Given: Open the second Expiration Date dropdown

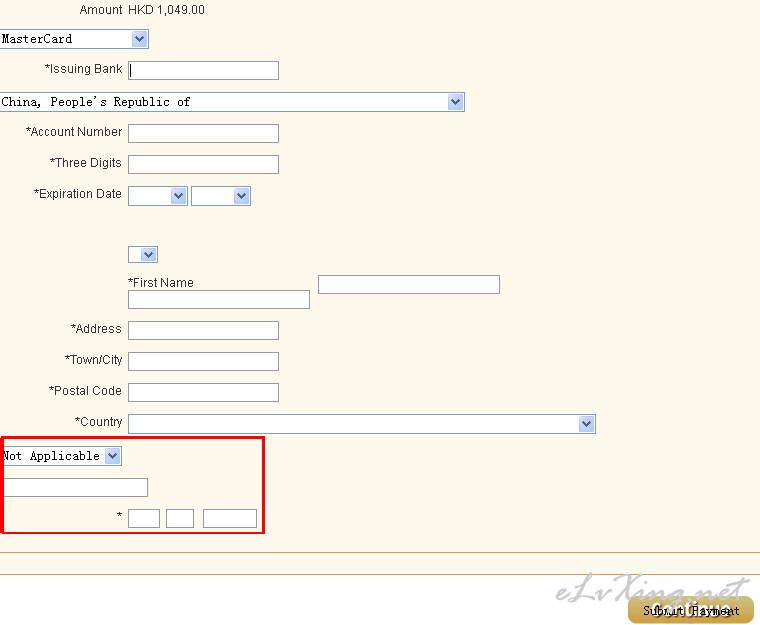Looking at the screenshot, I should coord(221,196).
